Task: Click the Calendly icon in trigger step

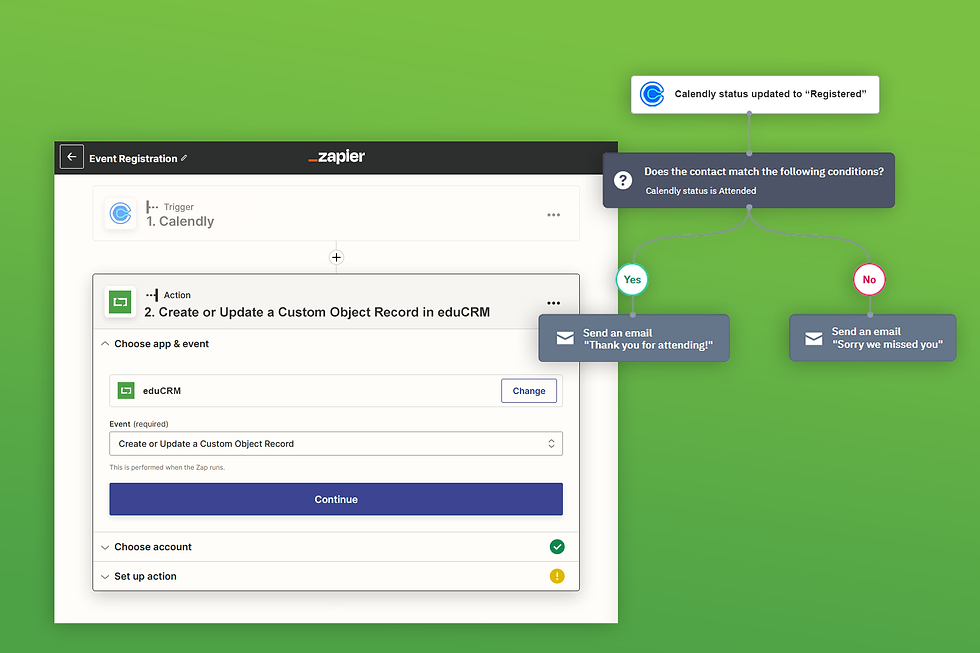Action: [x=121, y=214]
